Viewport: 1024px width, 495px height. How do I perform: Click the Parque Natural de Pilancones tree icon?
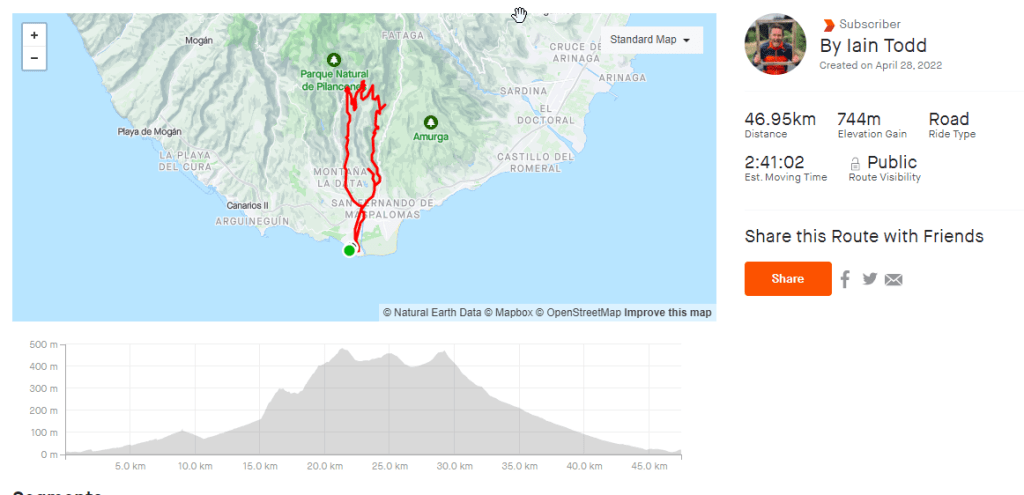tap(332, 59)
